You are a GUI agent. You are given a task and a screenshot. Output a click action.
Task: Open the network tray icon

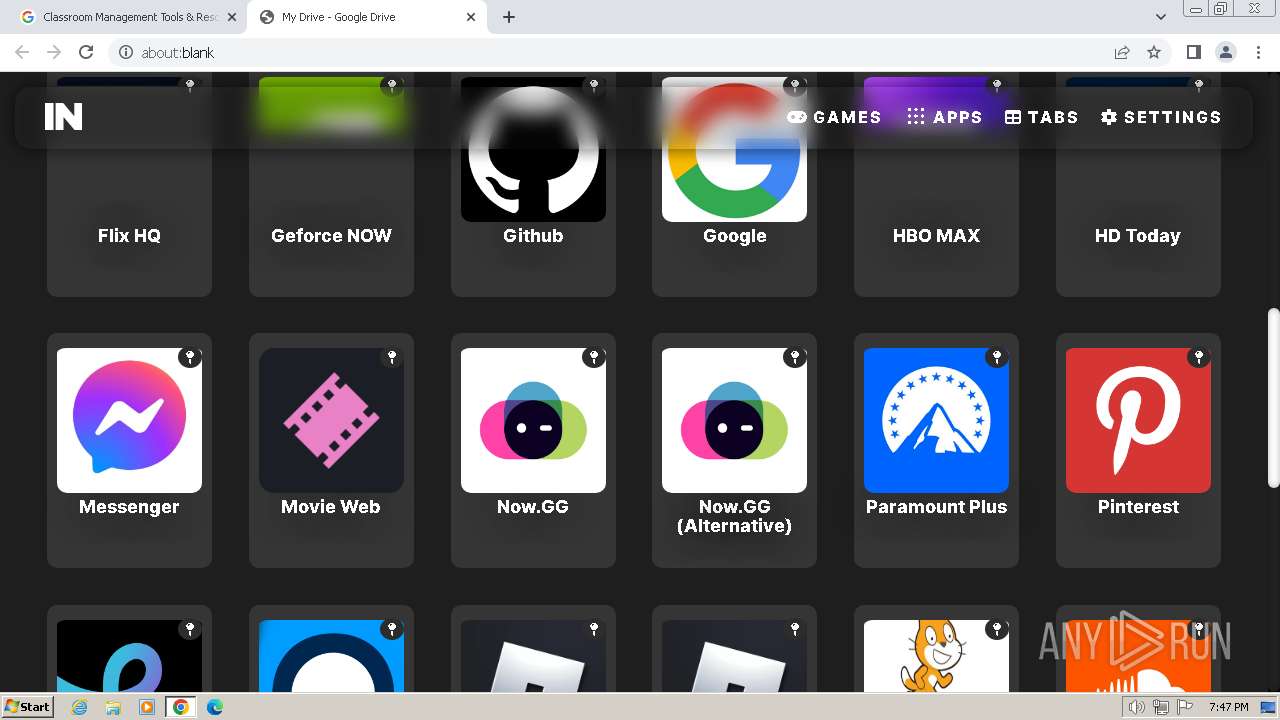tap(1160, 707)
